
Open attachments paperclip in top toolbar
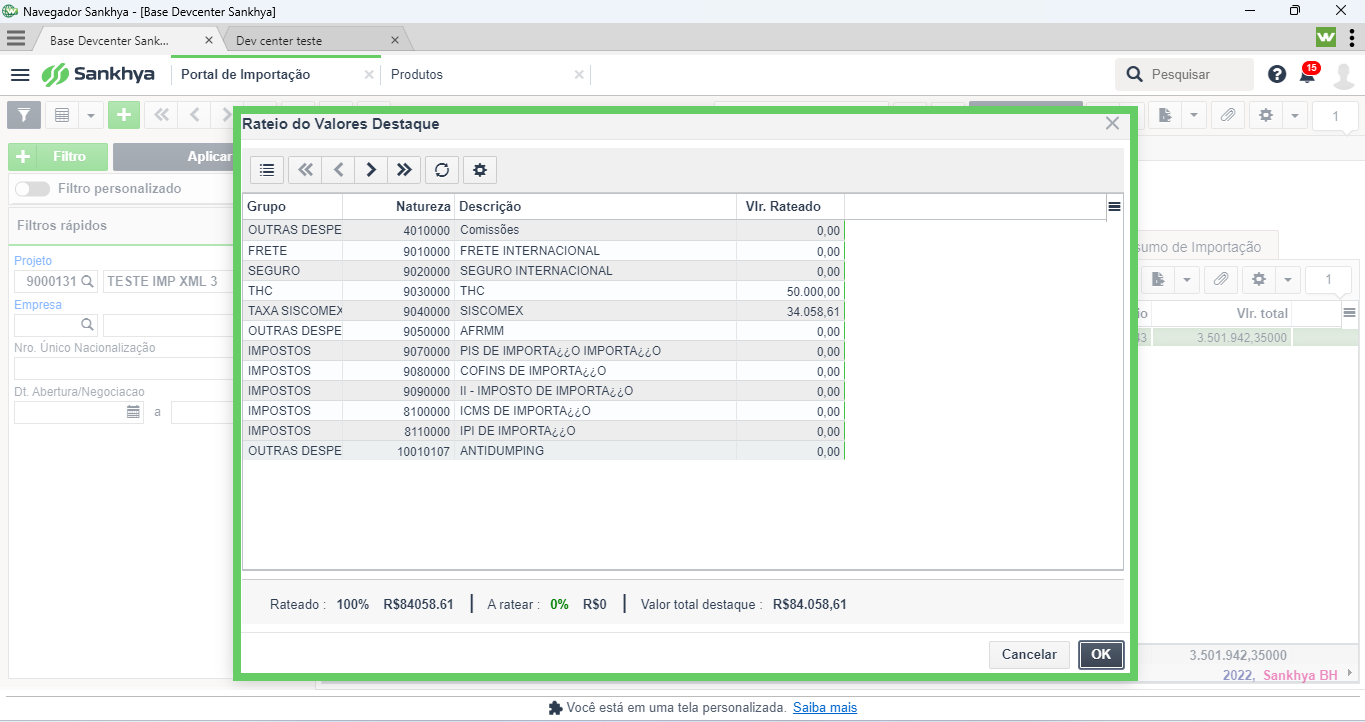point(1227,115)
